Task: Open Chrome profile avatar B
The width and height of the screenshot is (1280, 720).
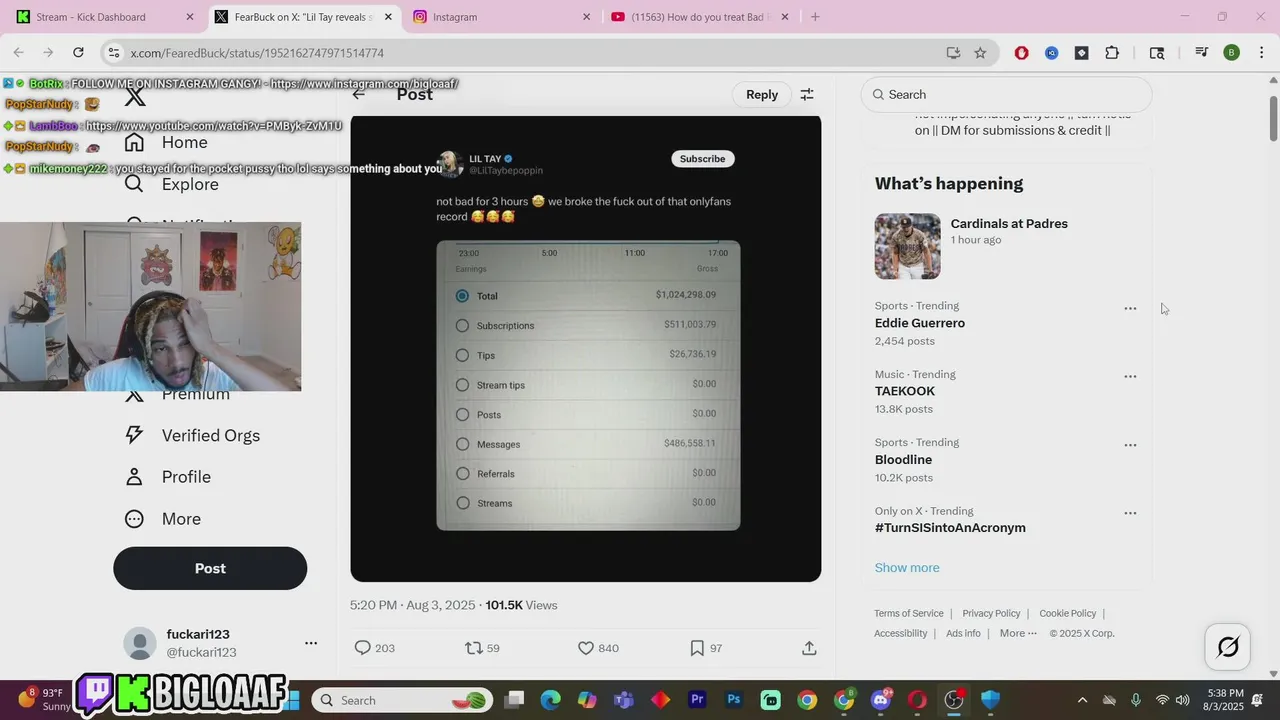Action: point(1231,53)
